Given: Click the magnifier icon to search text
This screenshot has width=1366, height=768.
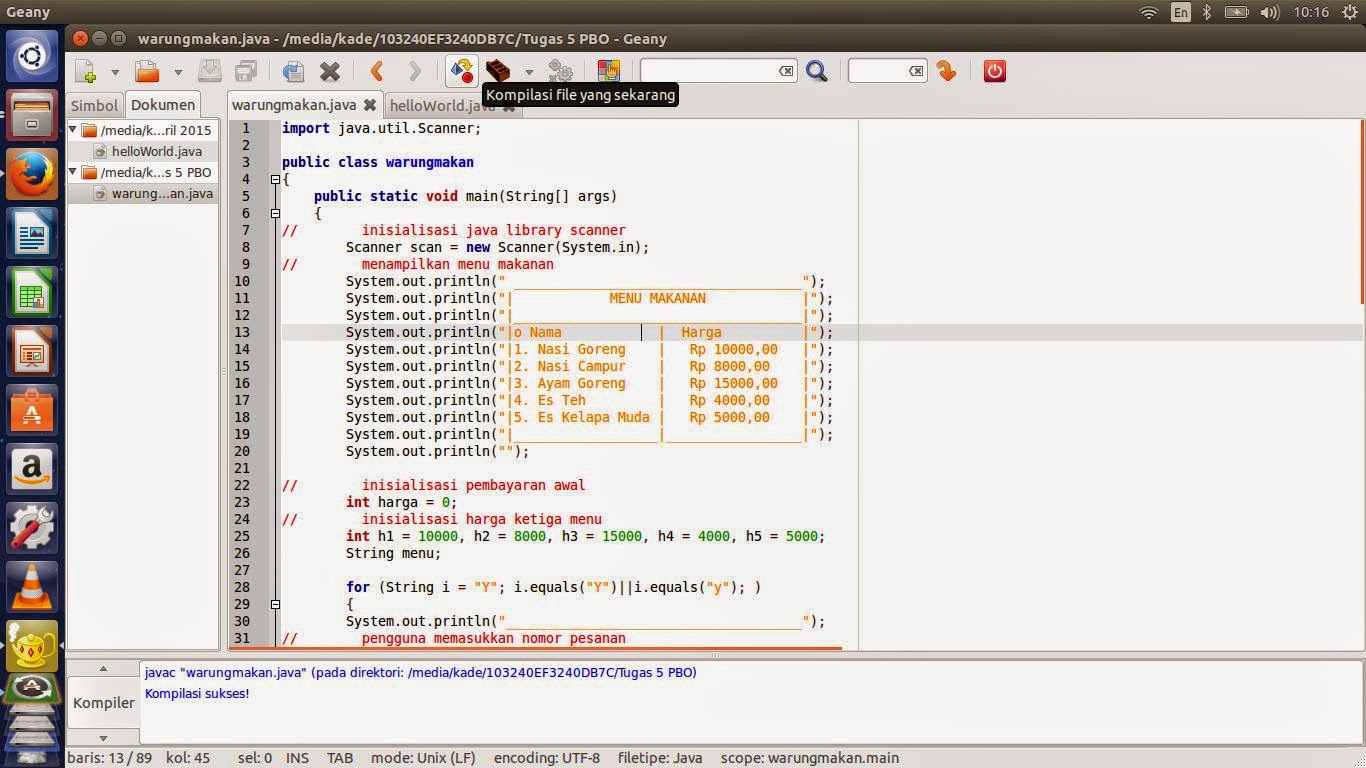Looking at the screenshot, I should (817, 71).
